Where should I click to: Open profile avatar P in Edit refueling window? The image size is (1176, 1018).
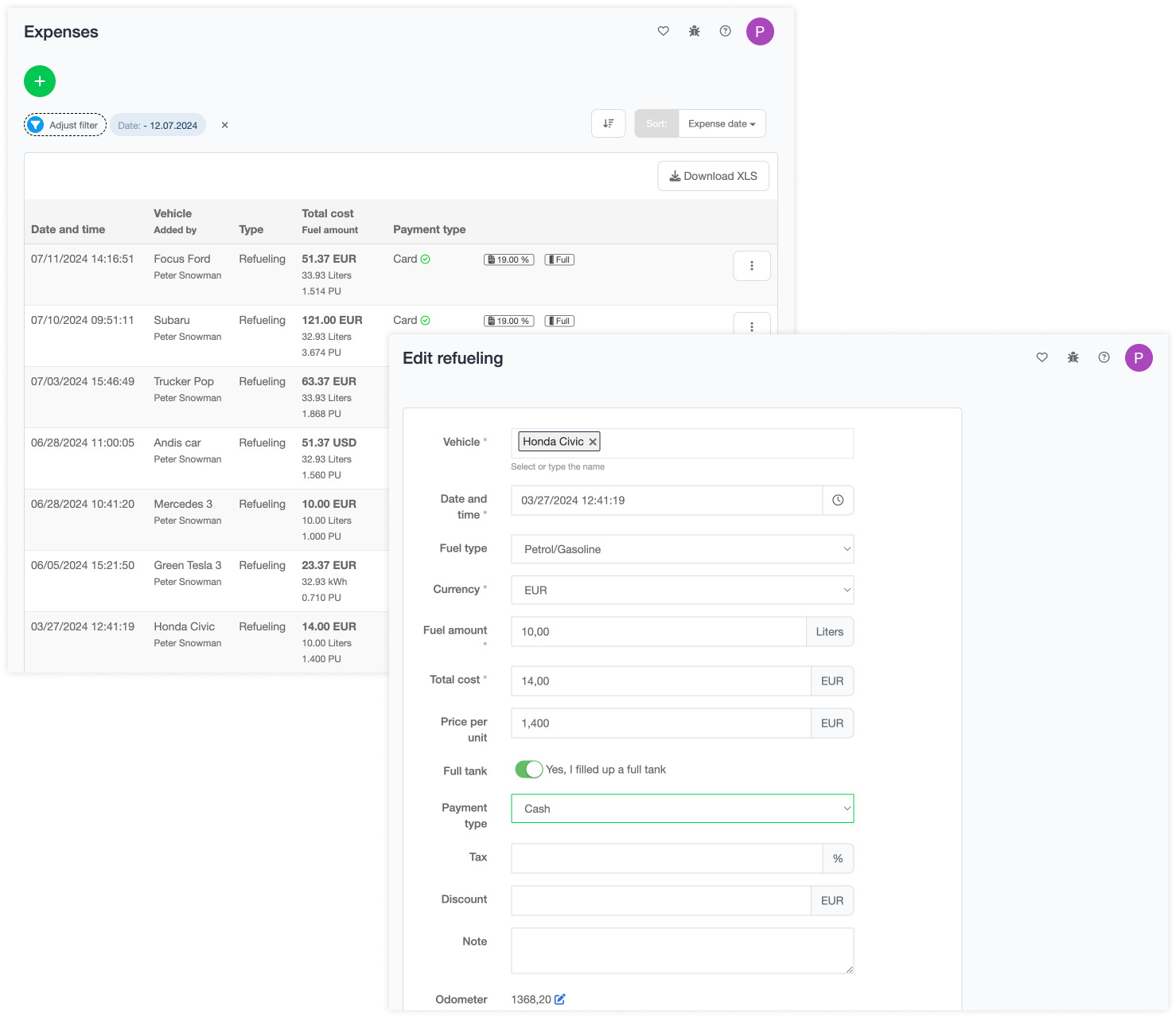click(1139, 357)
